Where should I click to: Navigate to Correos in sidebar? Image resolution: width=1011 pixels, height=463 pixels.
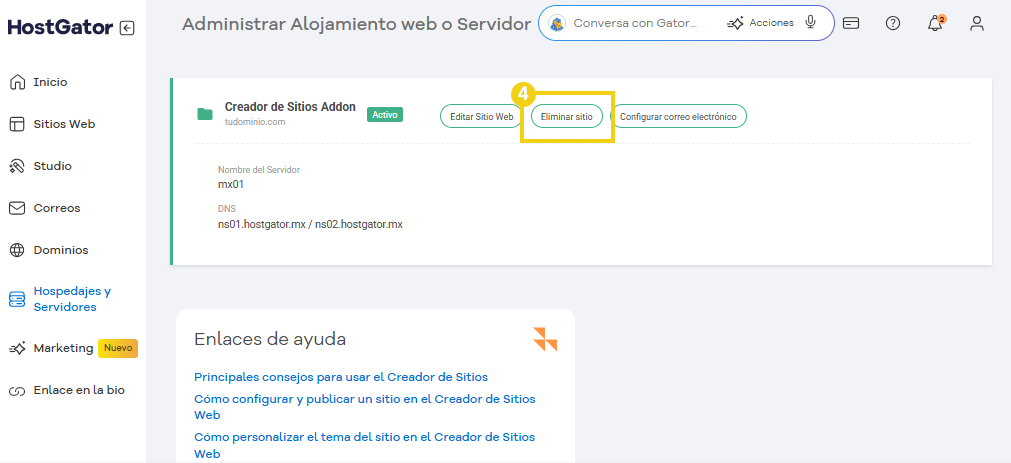pyautogui.click(x=56, y=208)
